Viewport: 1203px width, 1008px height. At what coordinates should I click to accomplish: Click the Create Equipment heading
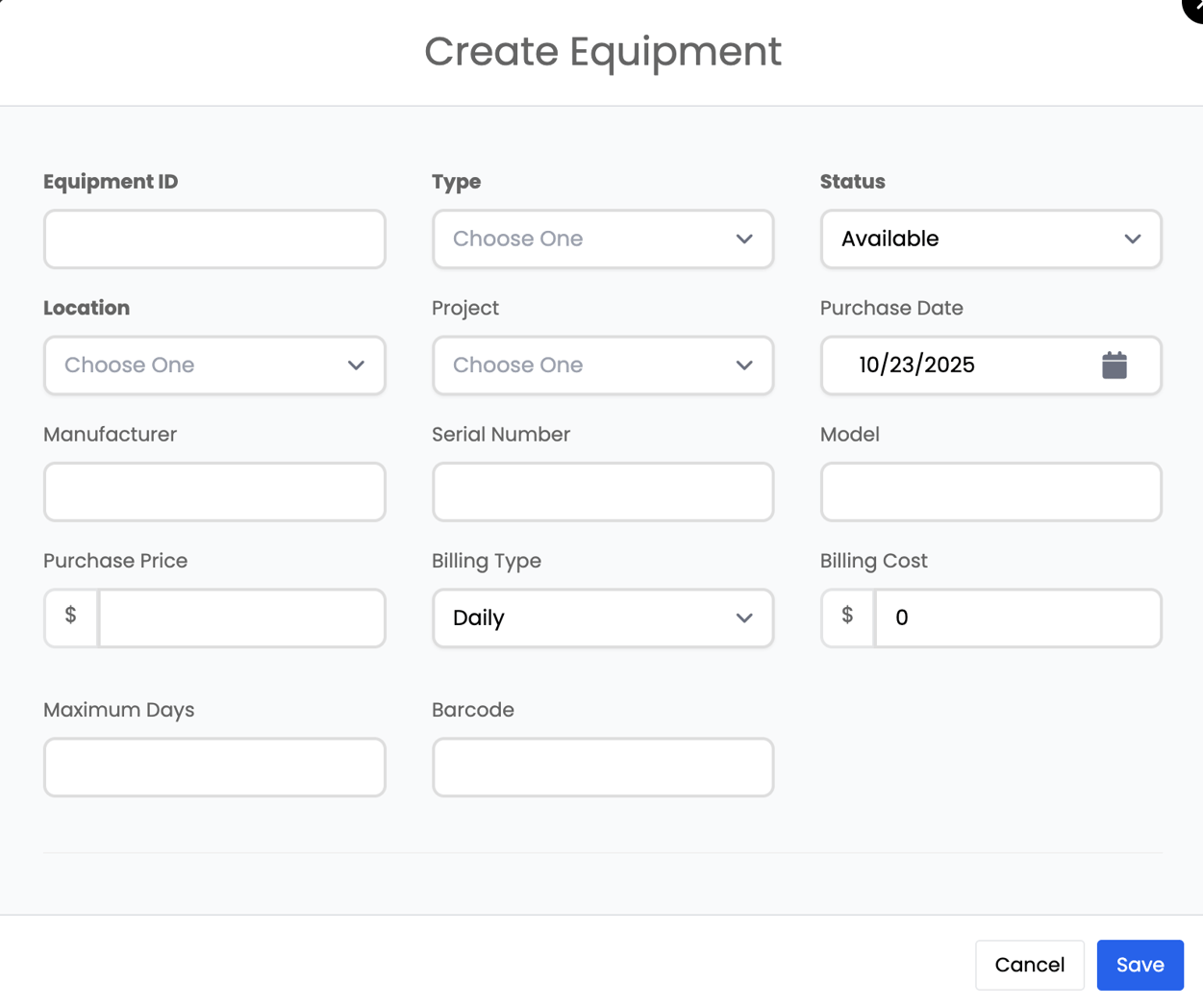tap(603, 52)
